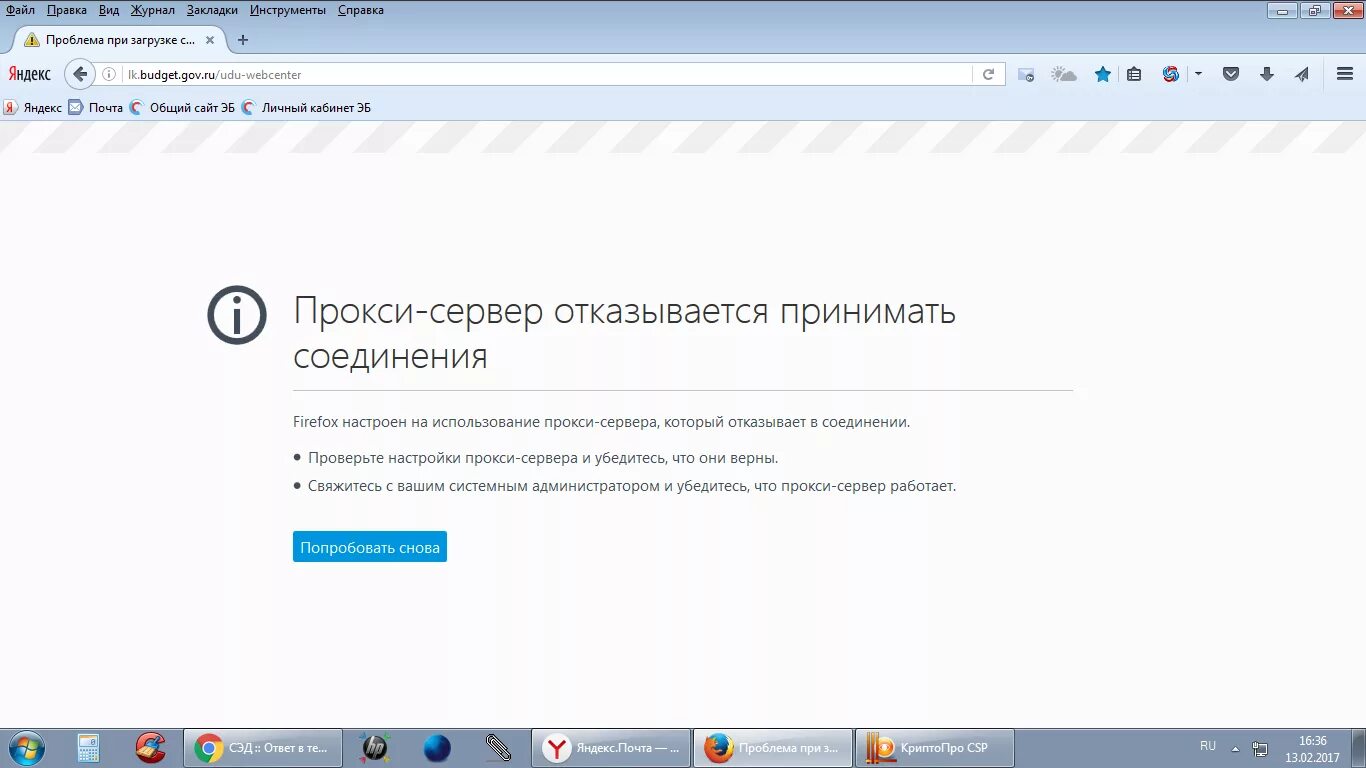The height and width of the screenshot is (768, 1366).
Task: Open the Firefox hamburger menu
Action: tap(1345, 74)
